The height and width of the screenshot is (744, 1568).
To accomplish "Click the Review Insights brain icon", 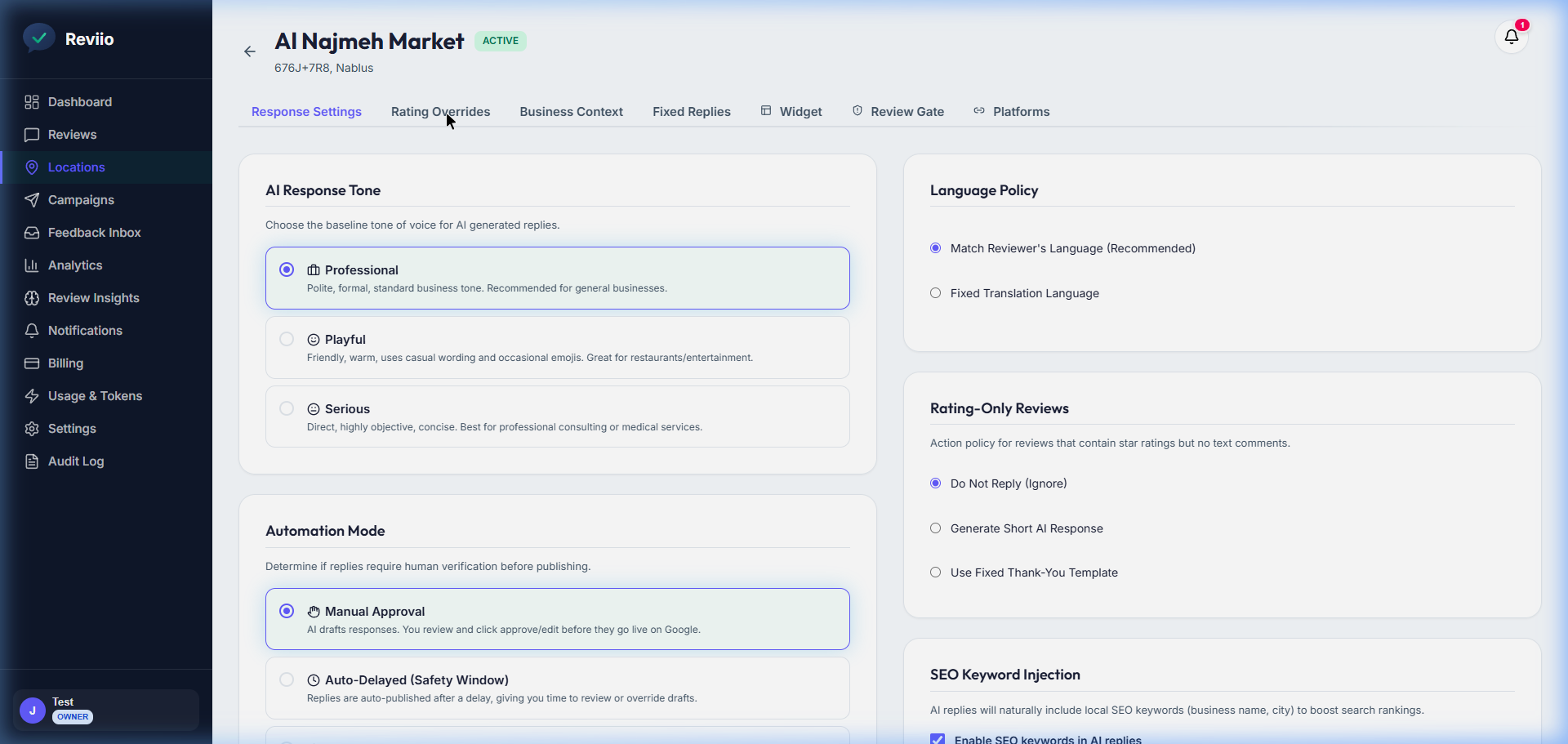I will [32, 298].
